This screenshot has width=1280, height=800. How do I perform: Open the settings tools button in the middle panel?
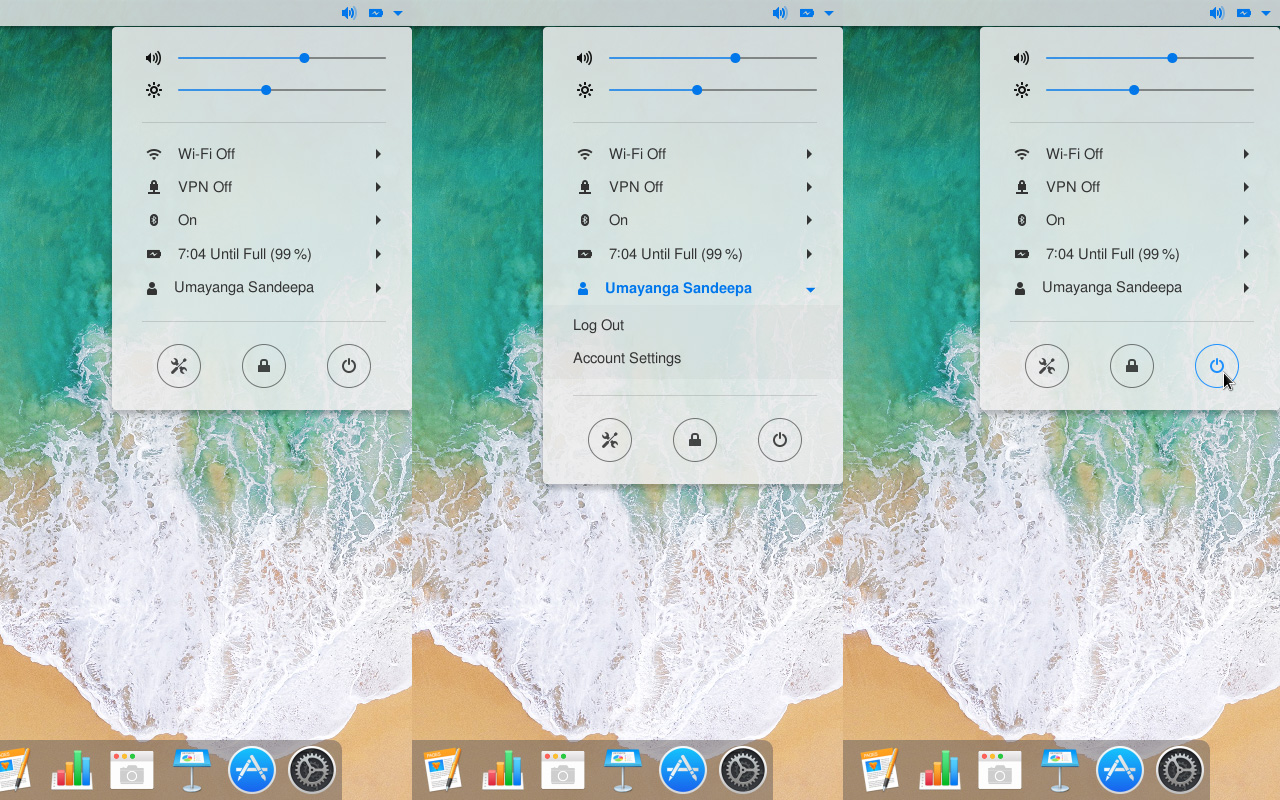610,440
